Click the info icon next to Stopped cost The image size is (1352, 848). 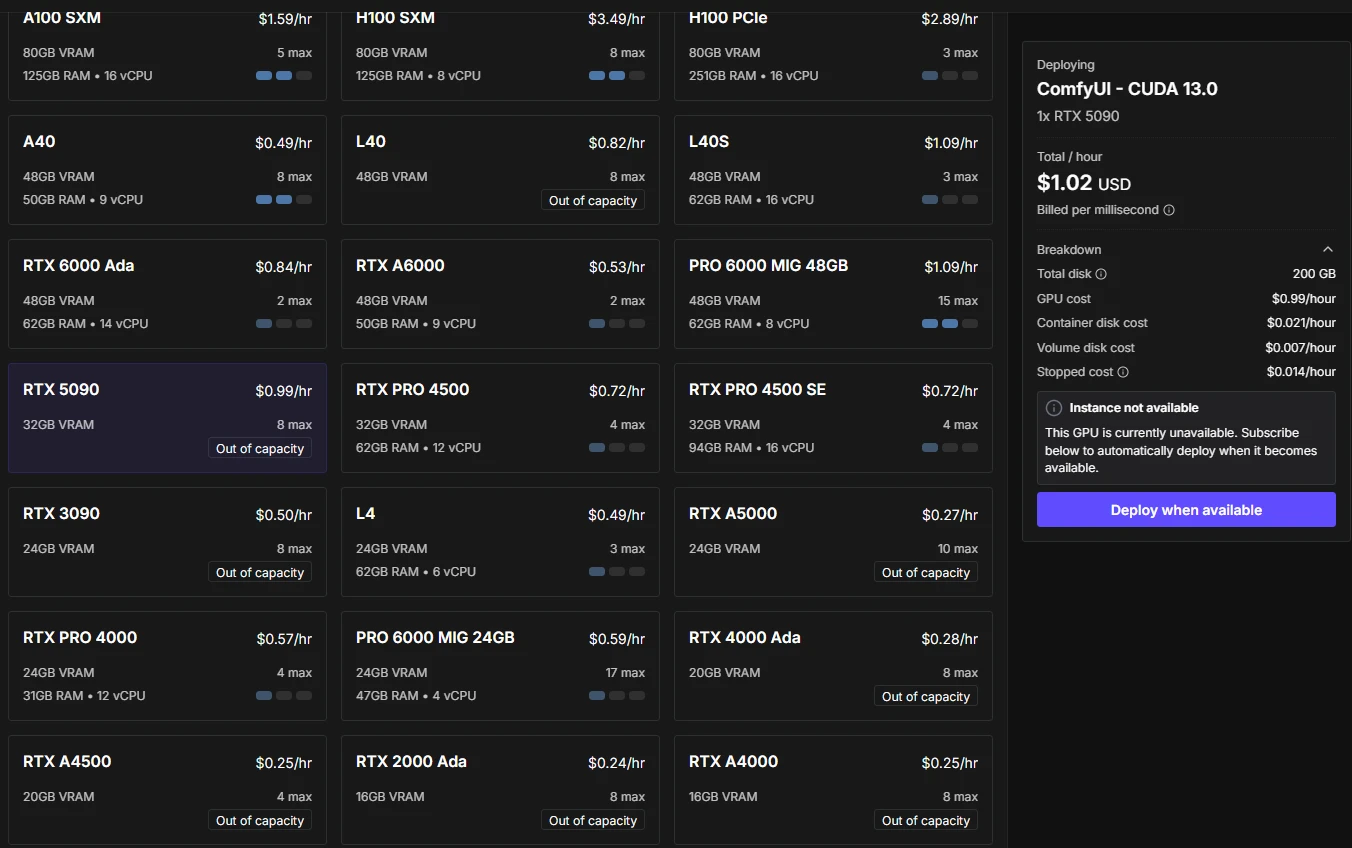[x=1123, y=372]
